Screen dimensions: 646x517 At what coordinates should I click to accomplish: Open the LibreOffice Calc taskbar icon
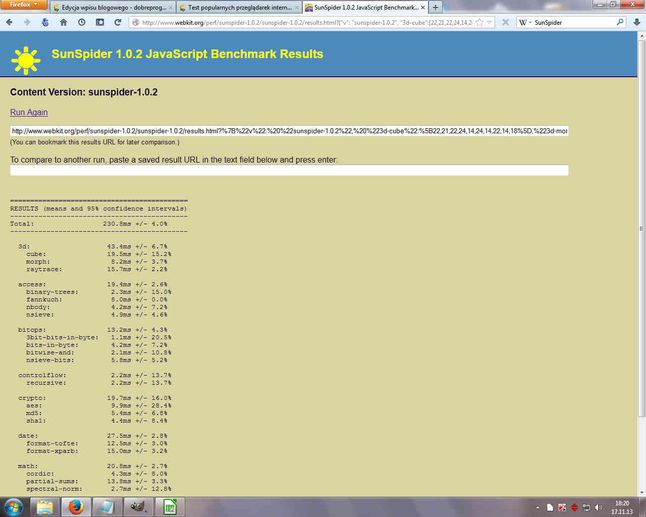pos(169,507)
